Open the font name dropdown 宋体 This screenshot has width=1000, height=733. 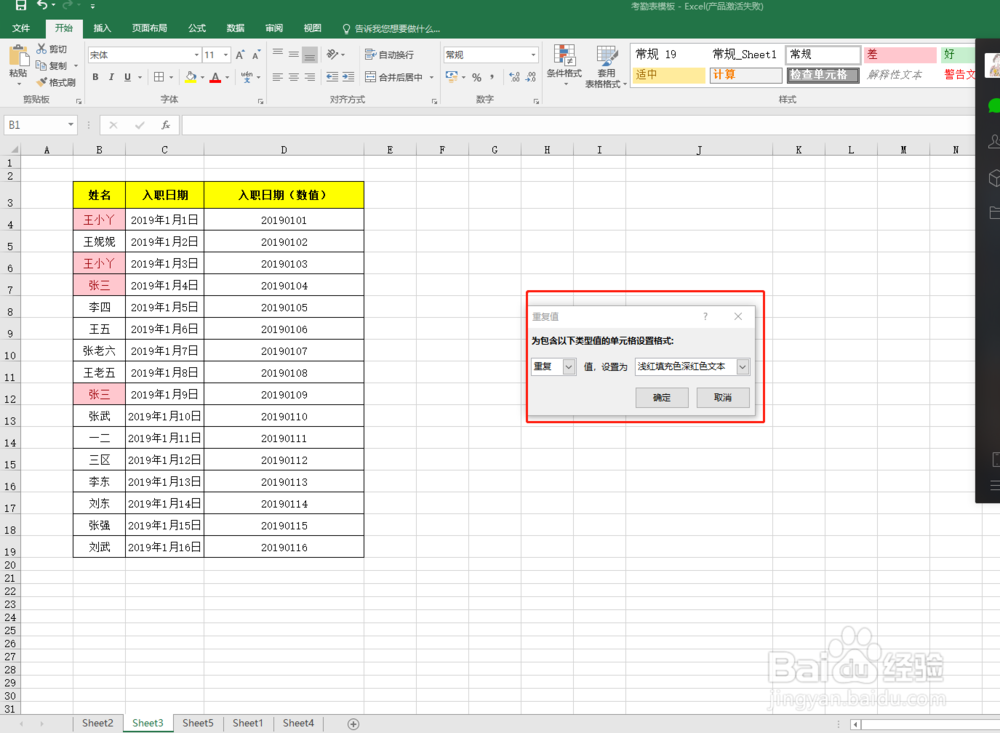pyautogui.click(x=196, y=55)
